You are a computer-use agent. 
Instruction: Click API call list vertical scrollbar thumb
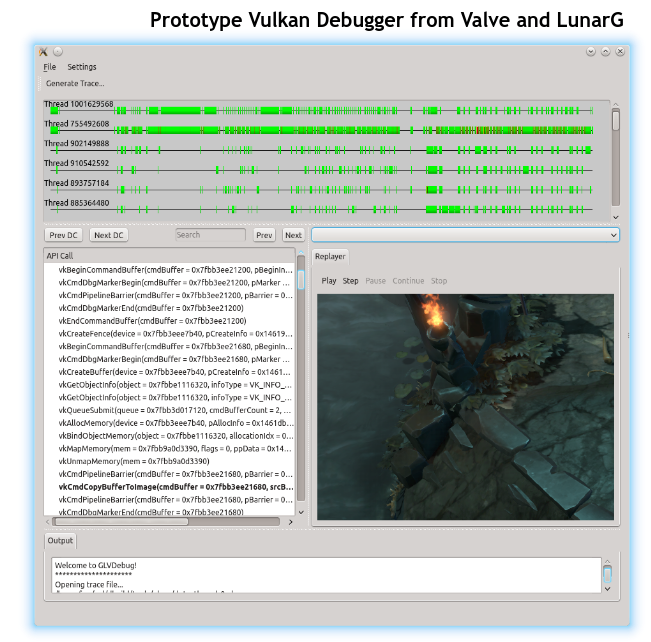click(301, 279)
